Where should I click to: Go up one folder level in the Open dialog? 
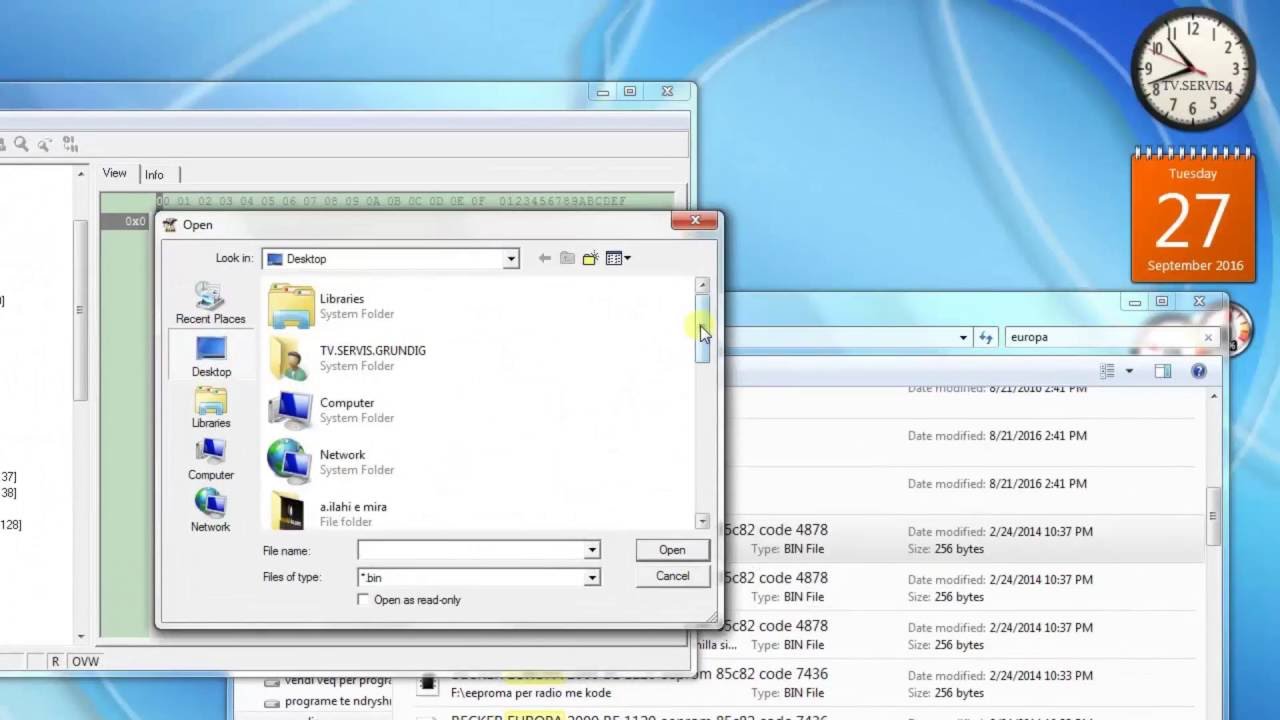point(567,258)
